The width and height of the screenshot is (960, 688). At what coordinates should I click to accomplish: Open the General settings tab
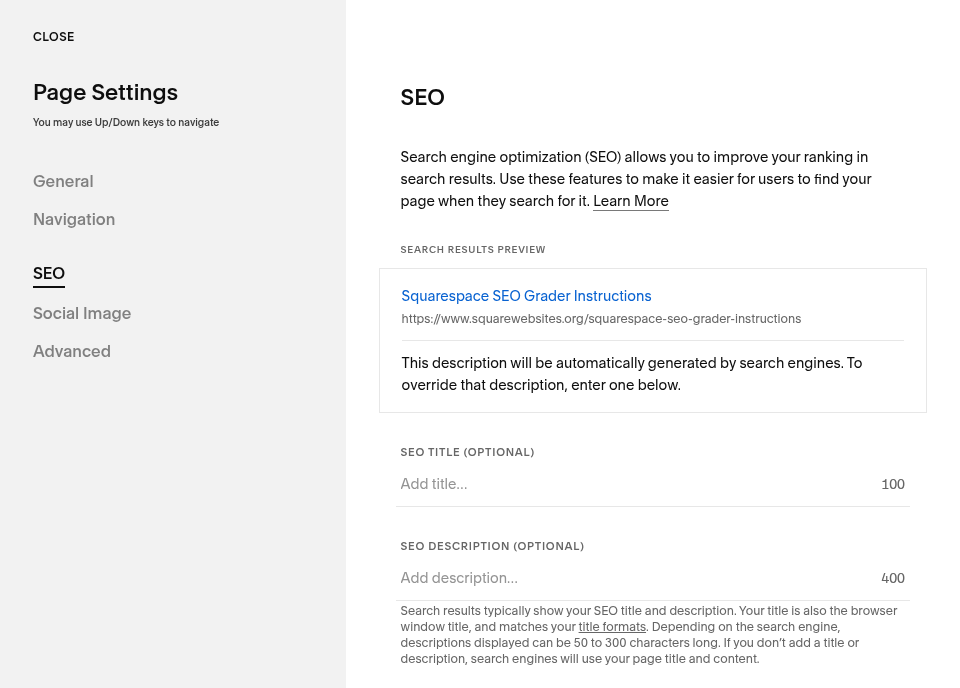click(63, 181)
